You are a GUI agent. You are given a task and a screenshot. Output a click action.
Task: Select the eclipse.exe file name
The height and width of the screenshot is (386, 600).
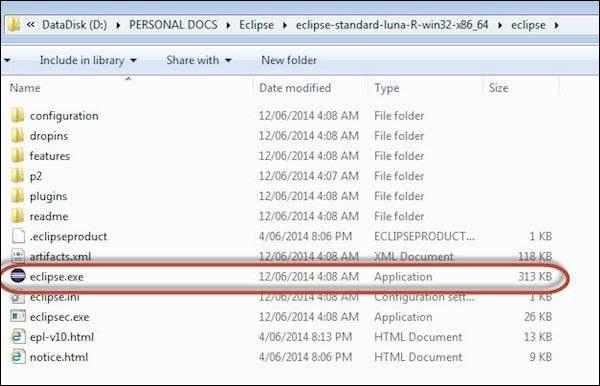[x=57, y=277]
